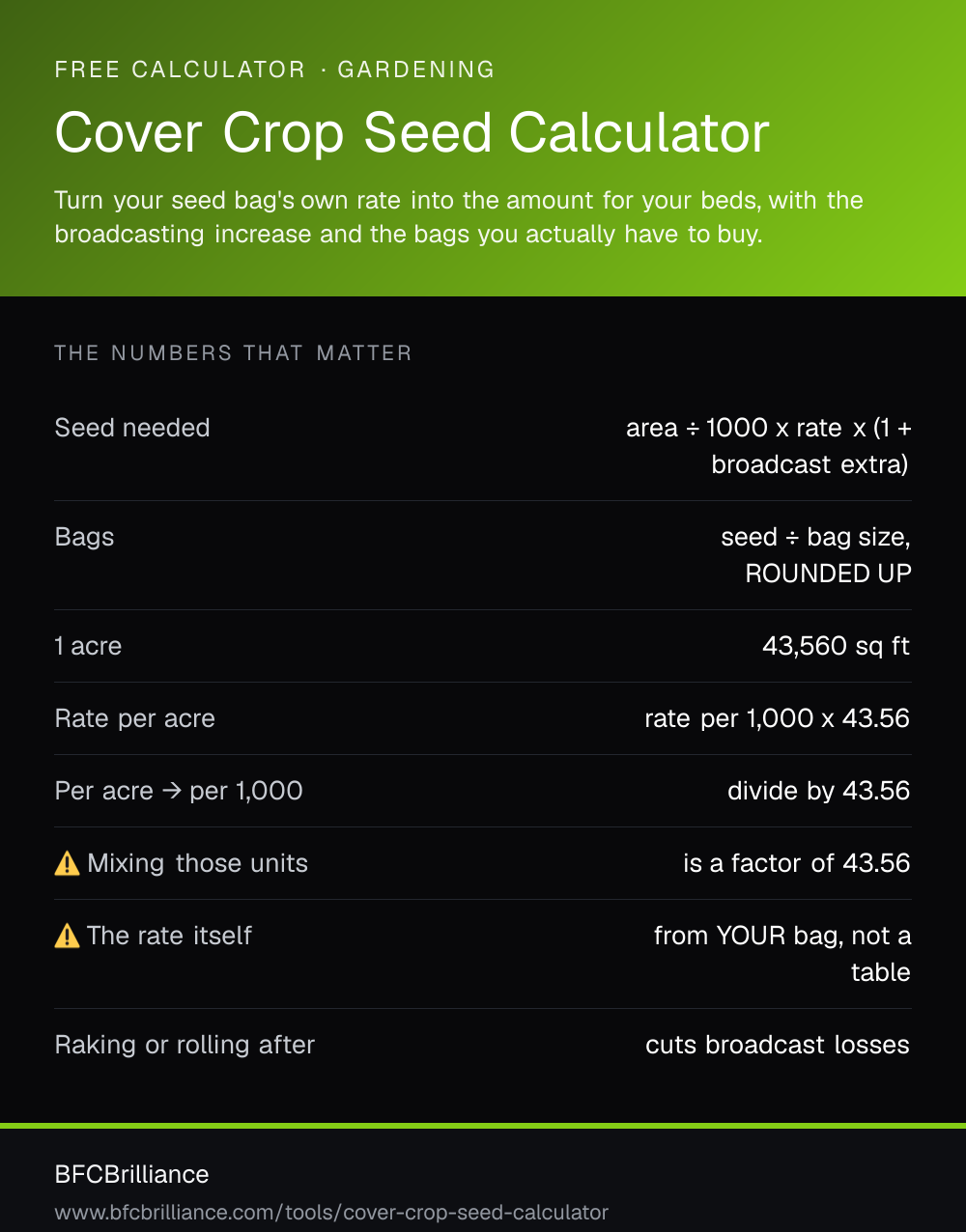Click the warning icon beside The rate itself
The image size is (966, 1232).
tap(68, 936)
